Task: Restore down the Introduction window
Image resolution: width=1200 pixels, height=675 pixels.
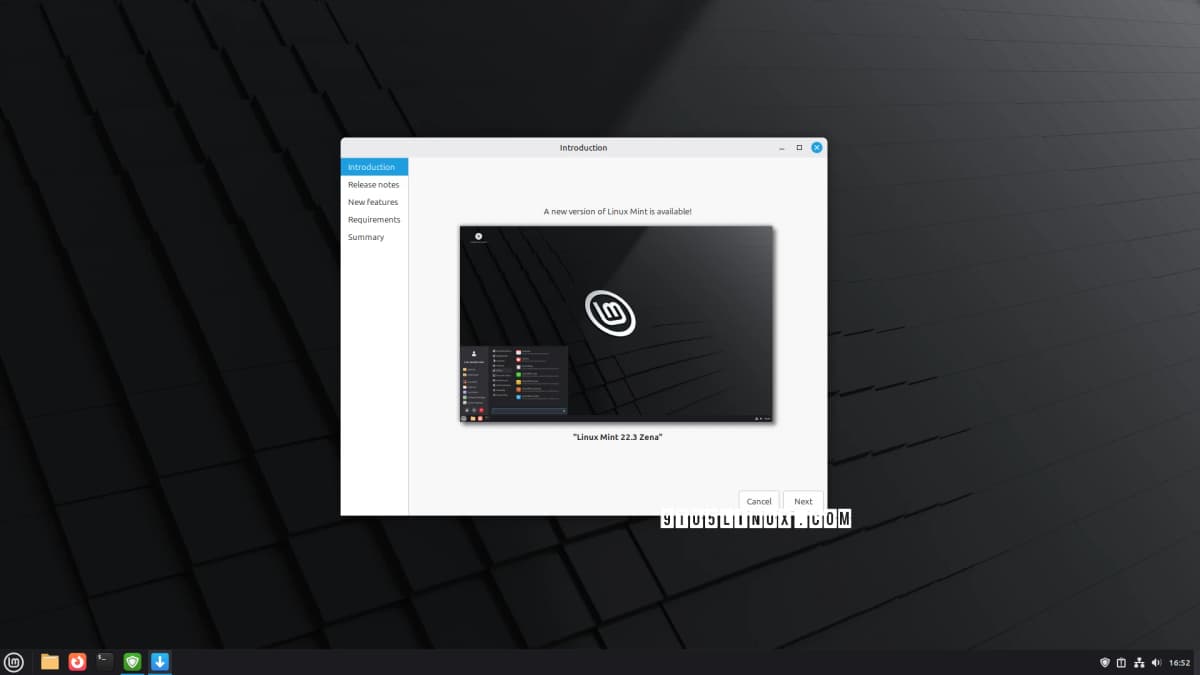Action: [x=798, y=146]
